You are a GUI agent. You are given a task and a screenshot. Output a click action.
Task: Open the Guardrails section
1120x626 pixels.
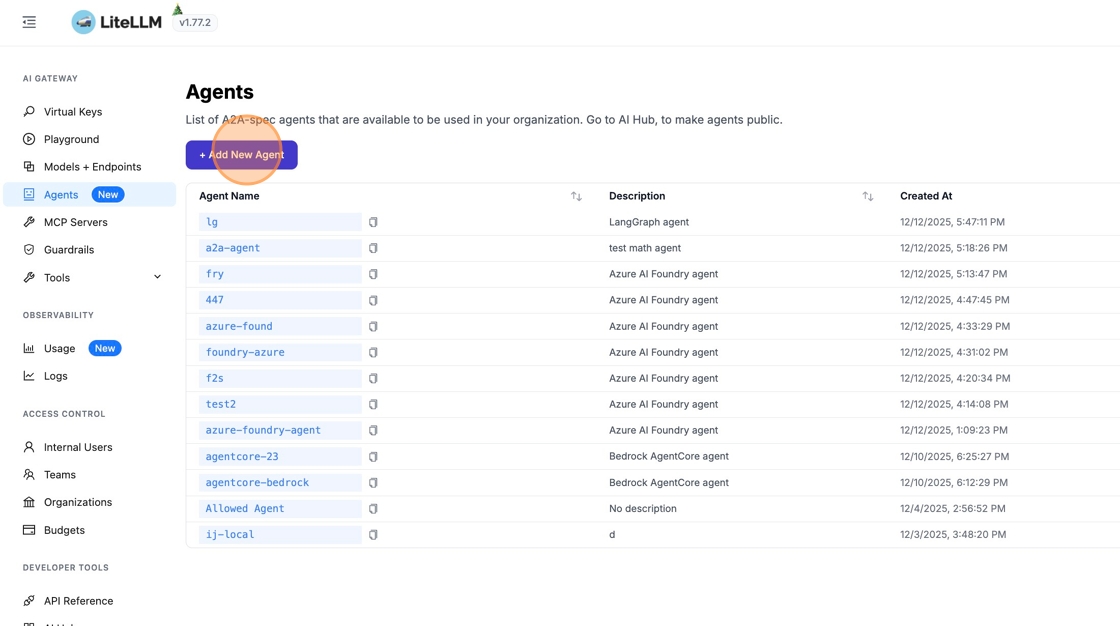[x=69, y=250]
